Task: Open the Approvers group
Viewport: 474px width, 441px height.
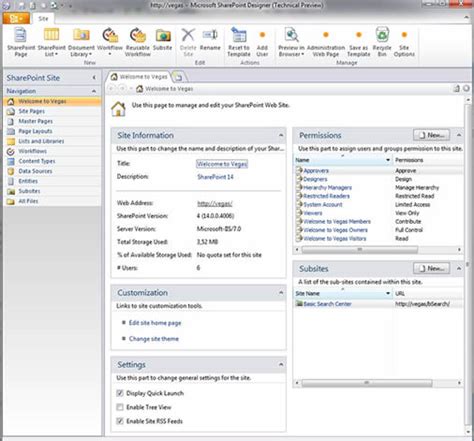Action: (x=316, y=171)
